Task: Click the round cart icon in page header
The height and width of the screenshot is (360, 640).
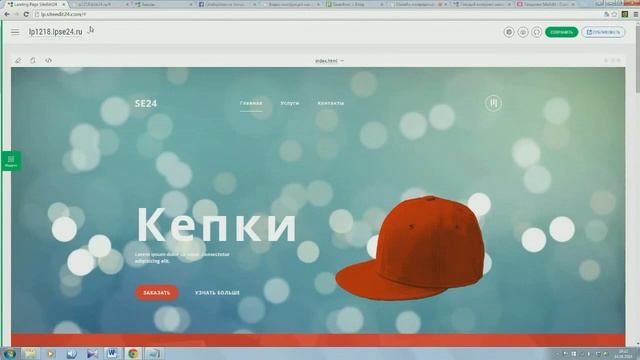Action: 493,103
